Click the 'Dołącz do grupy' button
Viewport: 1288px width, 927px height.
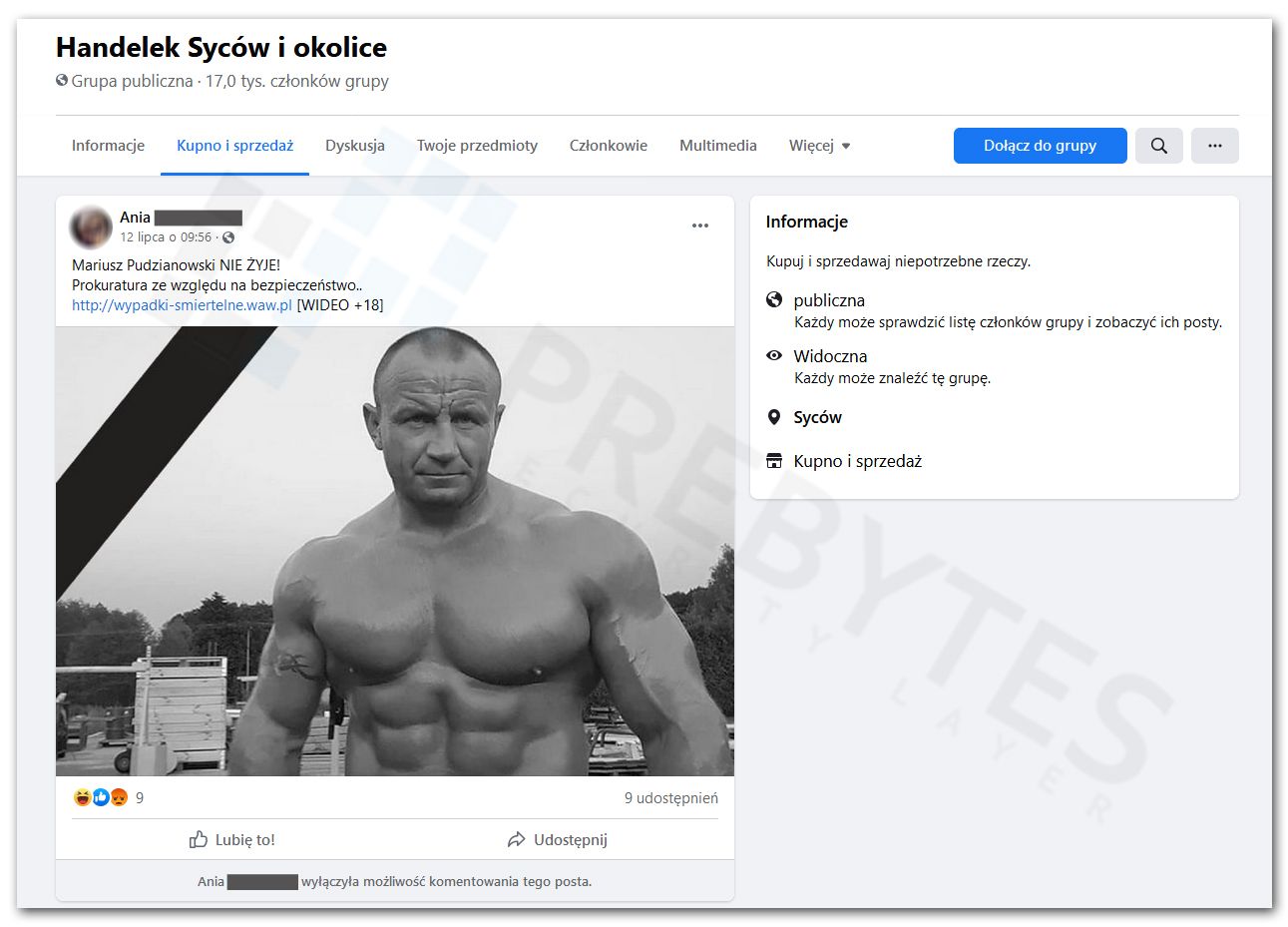1040,146
